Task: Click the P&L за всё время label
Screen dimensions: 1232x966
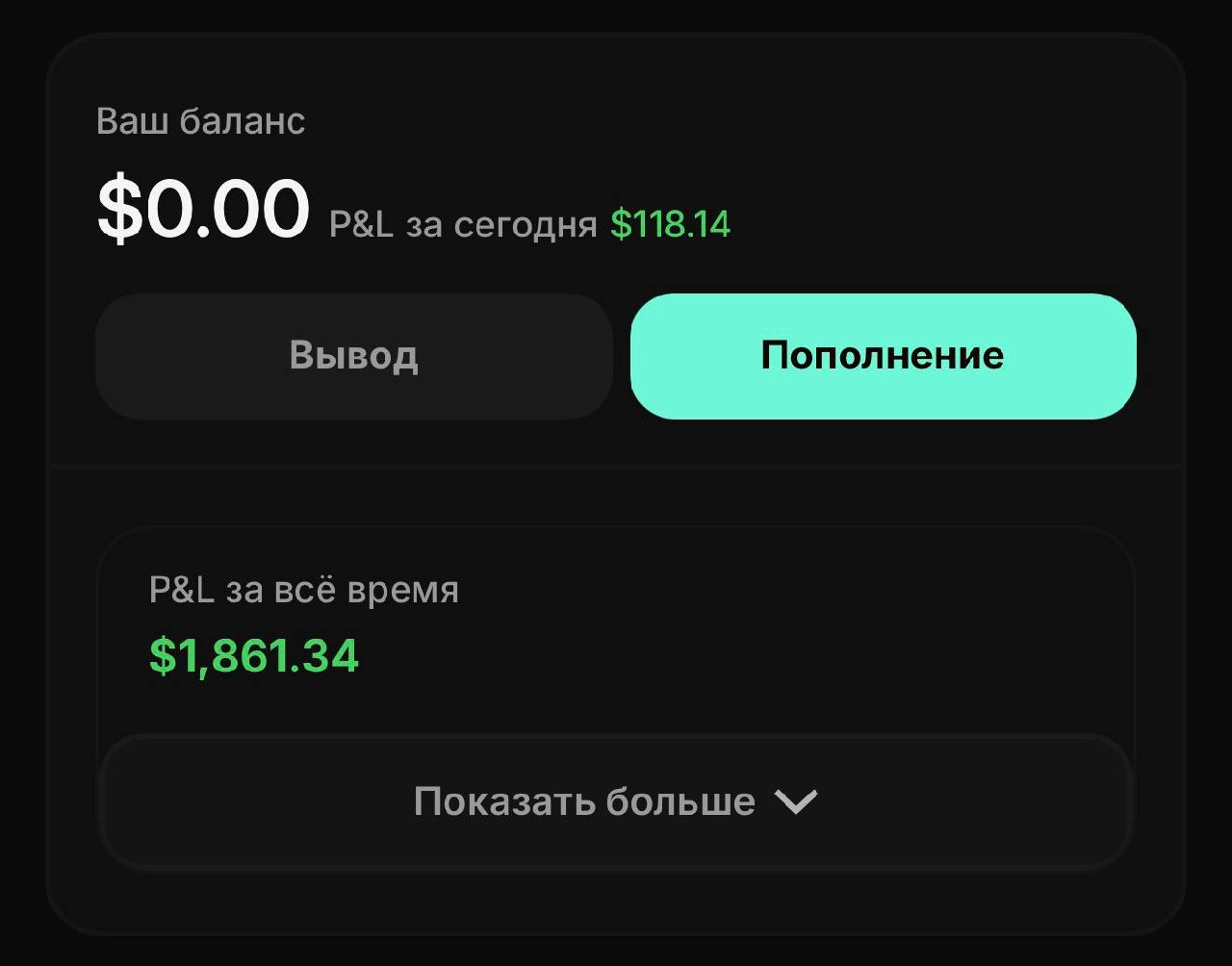Action: tap(304, 590)
